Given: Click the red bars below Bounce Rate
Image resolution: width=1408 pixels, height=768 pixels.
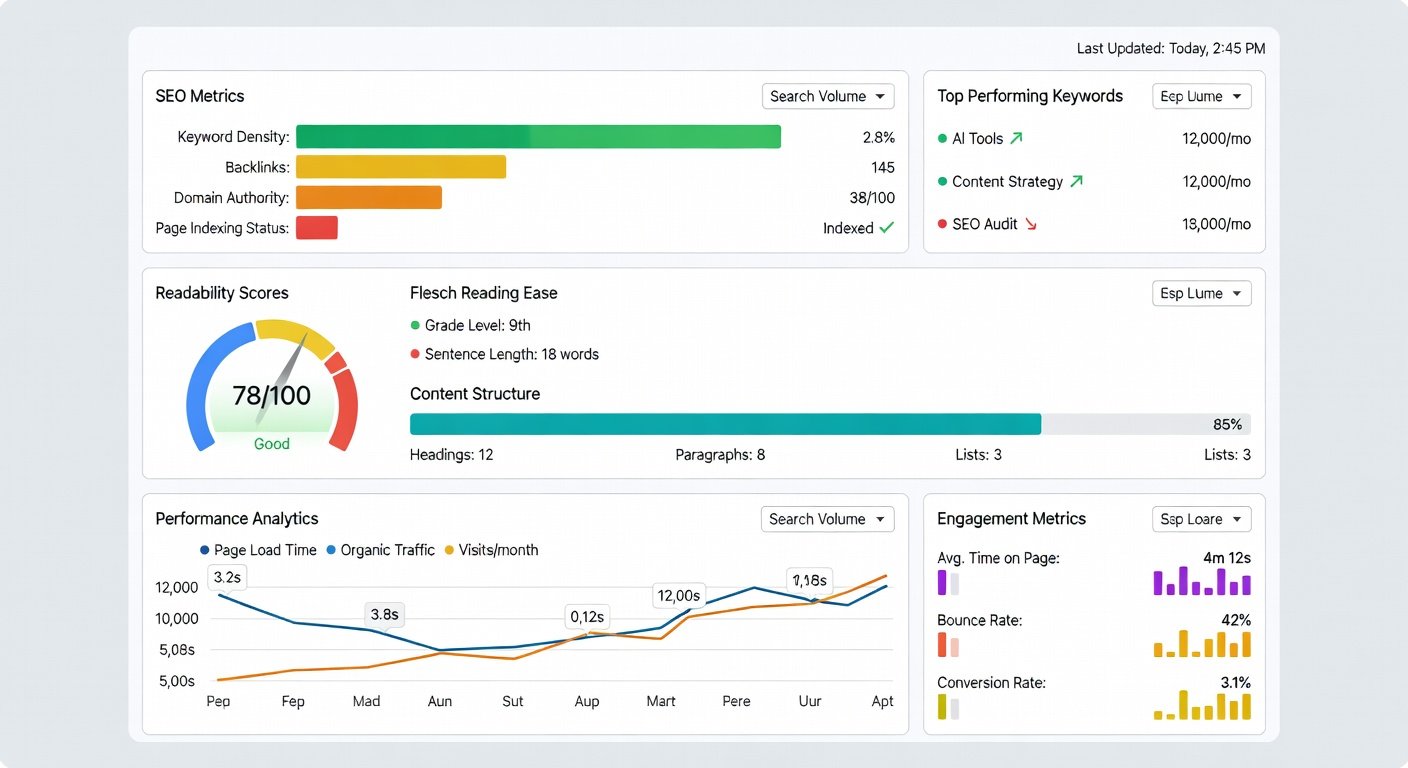Looking at the screenshot, I should click(x=948, y=645).
